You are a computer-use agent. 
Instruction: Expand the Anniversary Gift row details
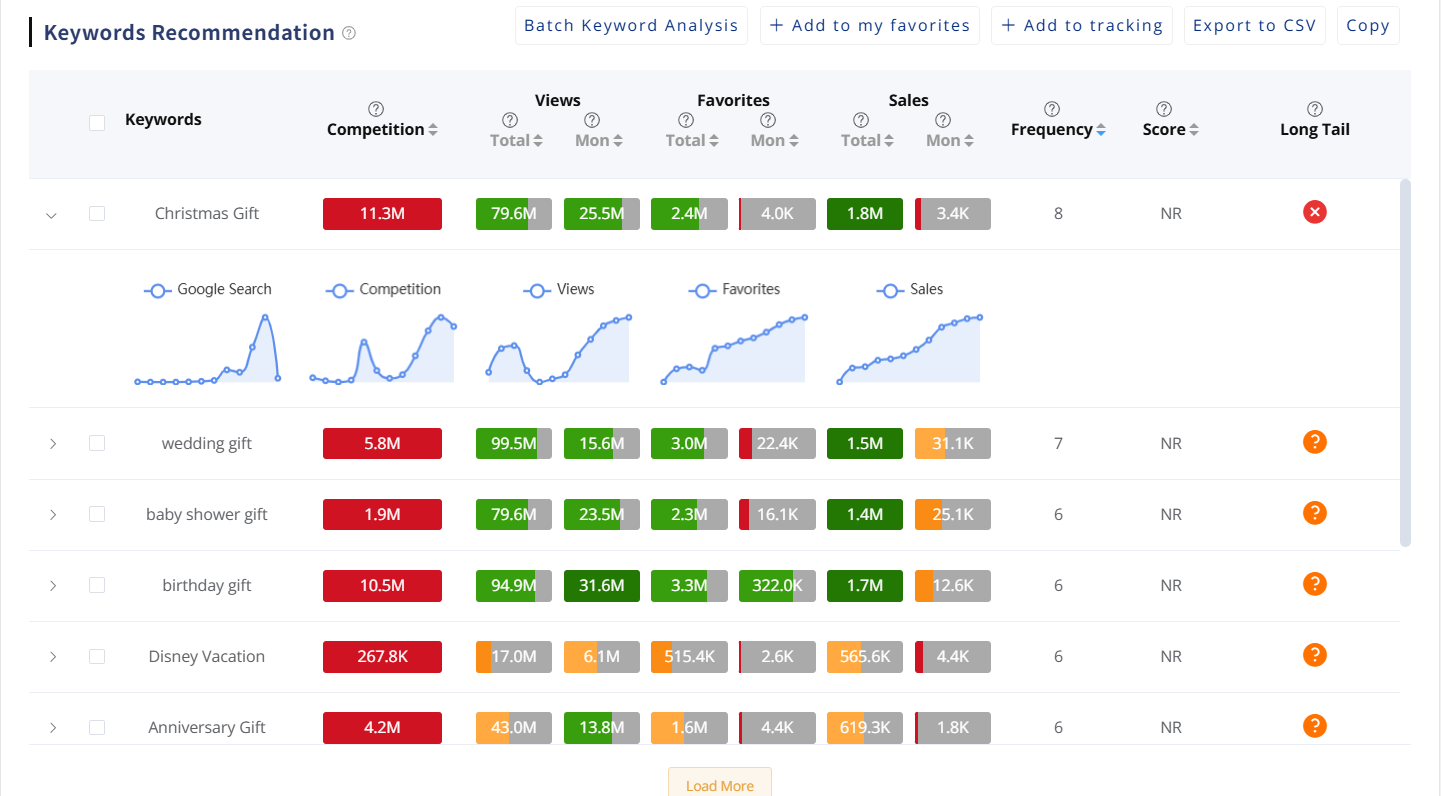tap(53, 727)
